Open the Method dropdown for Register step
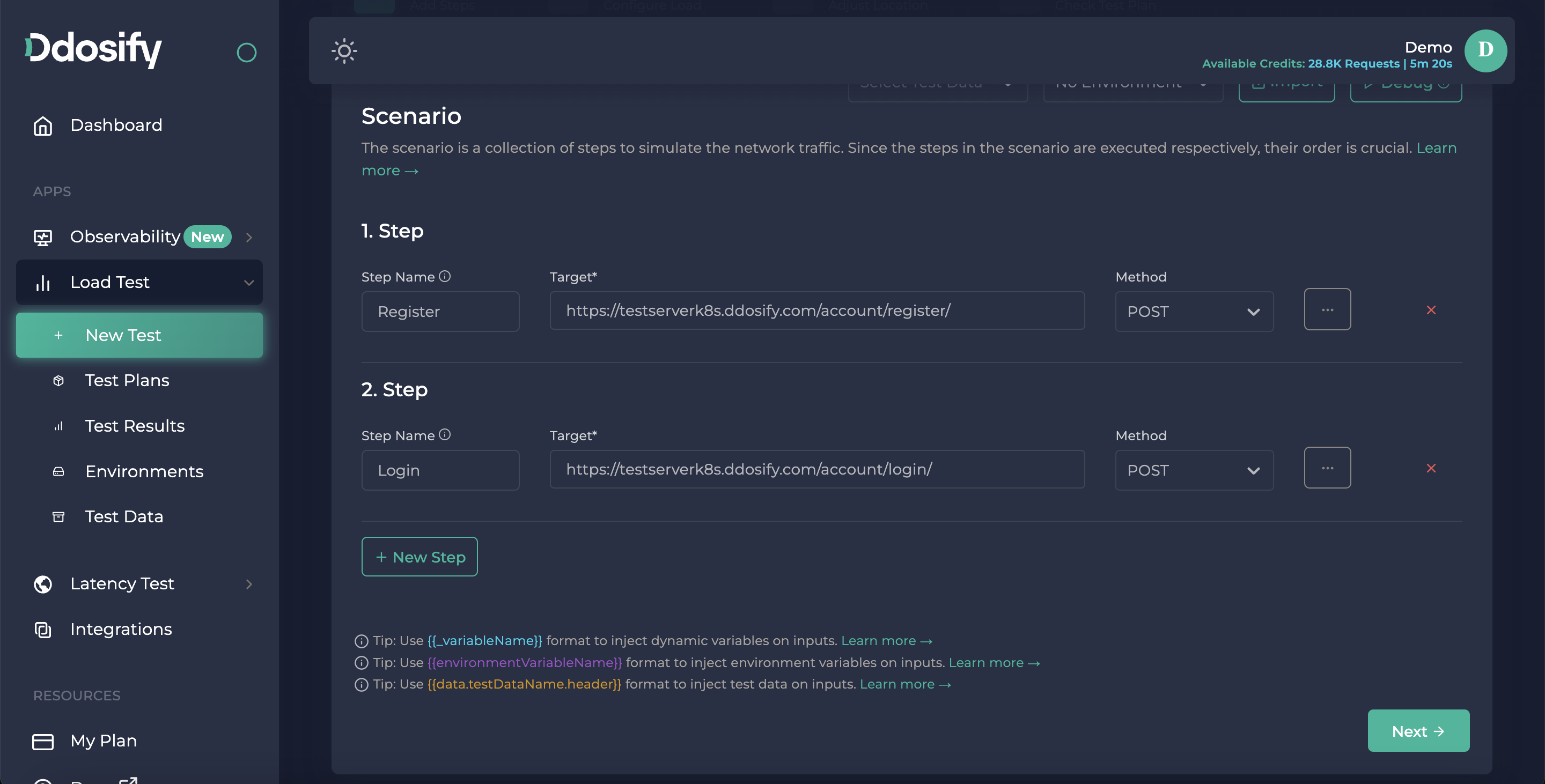1545x784 pixels. (1194, 312)
